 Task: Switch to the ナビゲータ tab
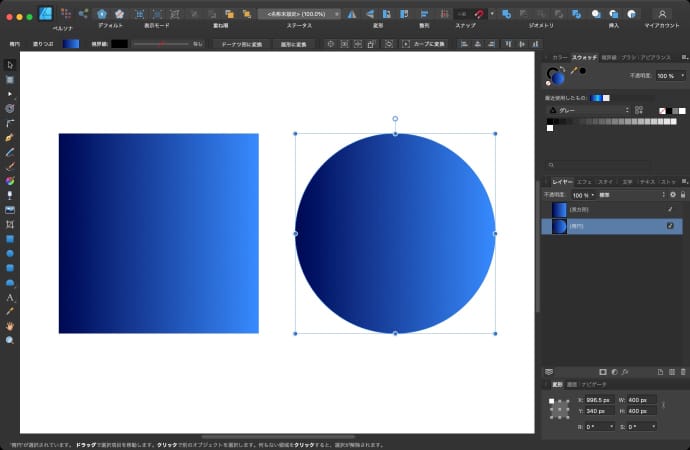[x=593, y=384]
